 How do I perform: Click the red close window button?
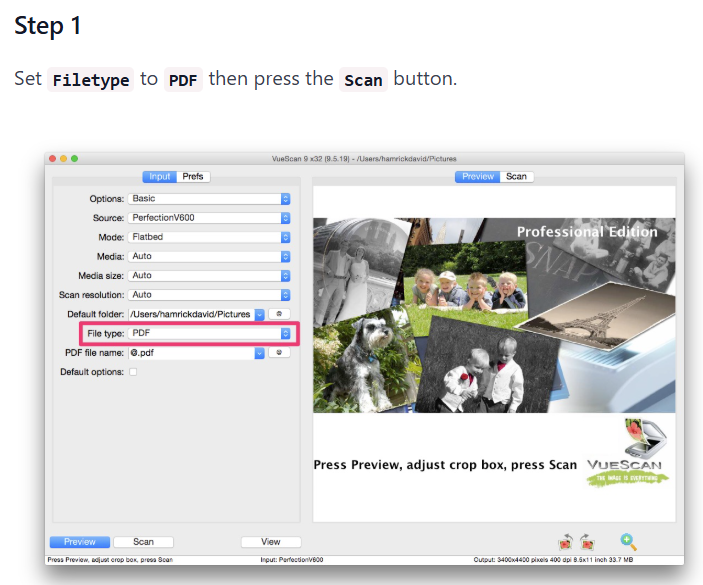click(x=52, y=159)
